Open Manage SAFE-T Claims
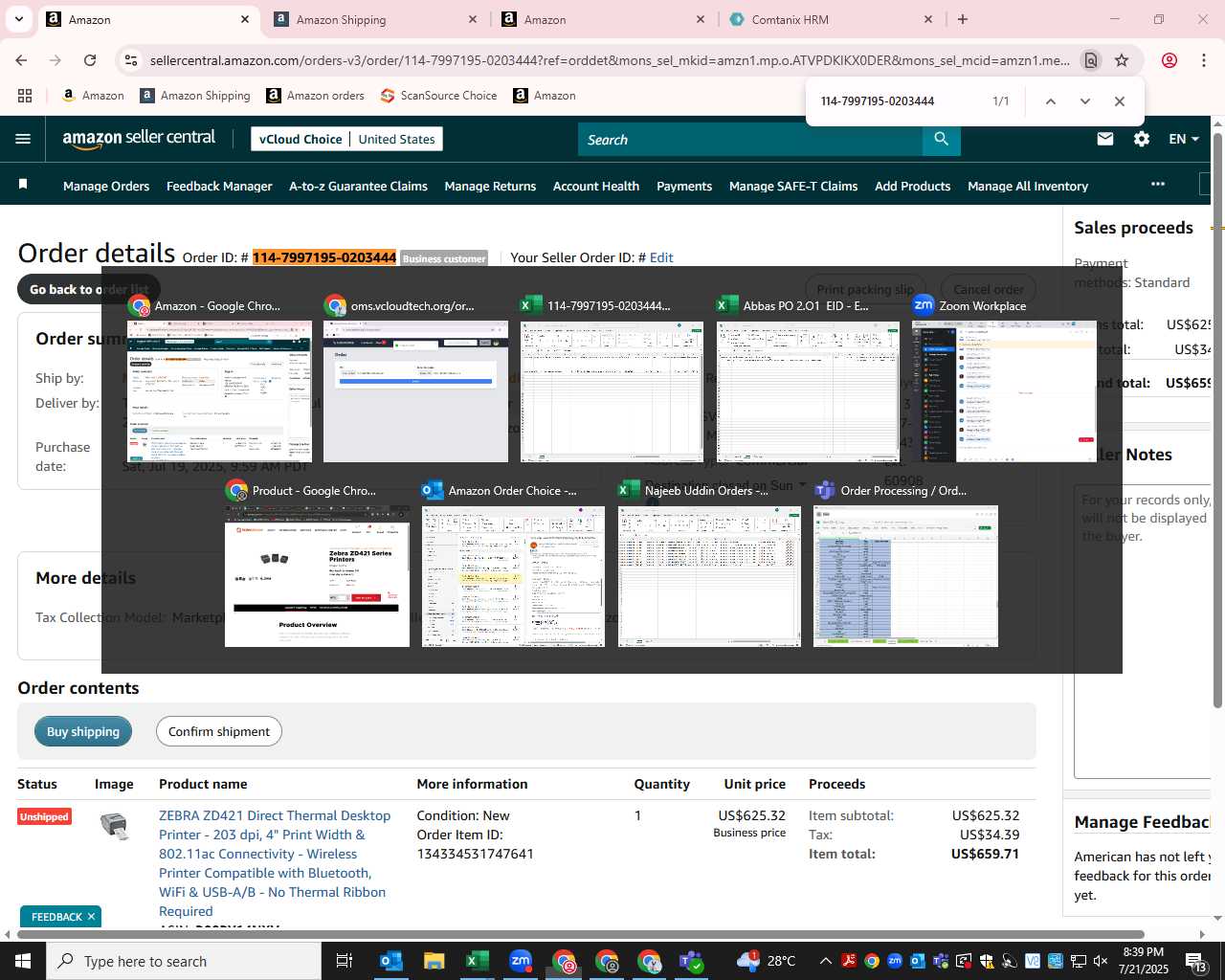The image size is (1225, 980). coord(793,186)
